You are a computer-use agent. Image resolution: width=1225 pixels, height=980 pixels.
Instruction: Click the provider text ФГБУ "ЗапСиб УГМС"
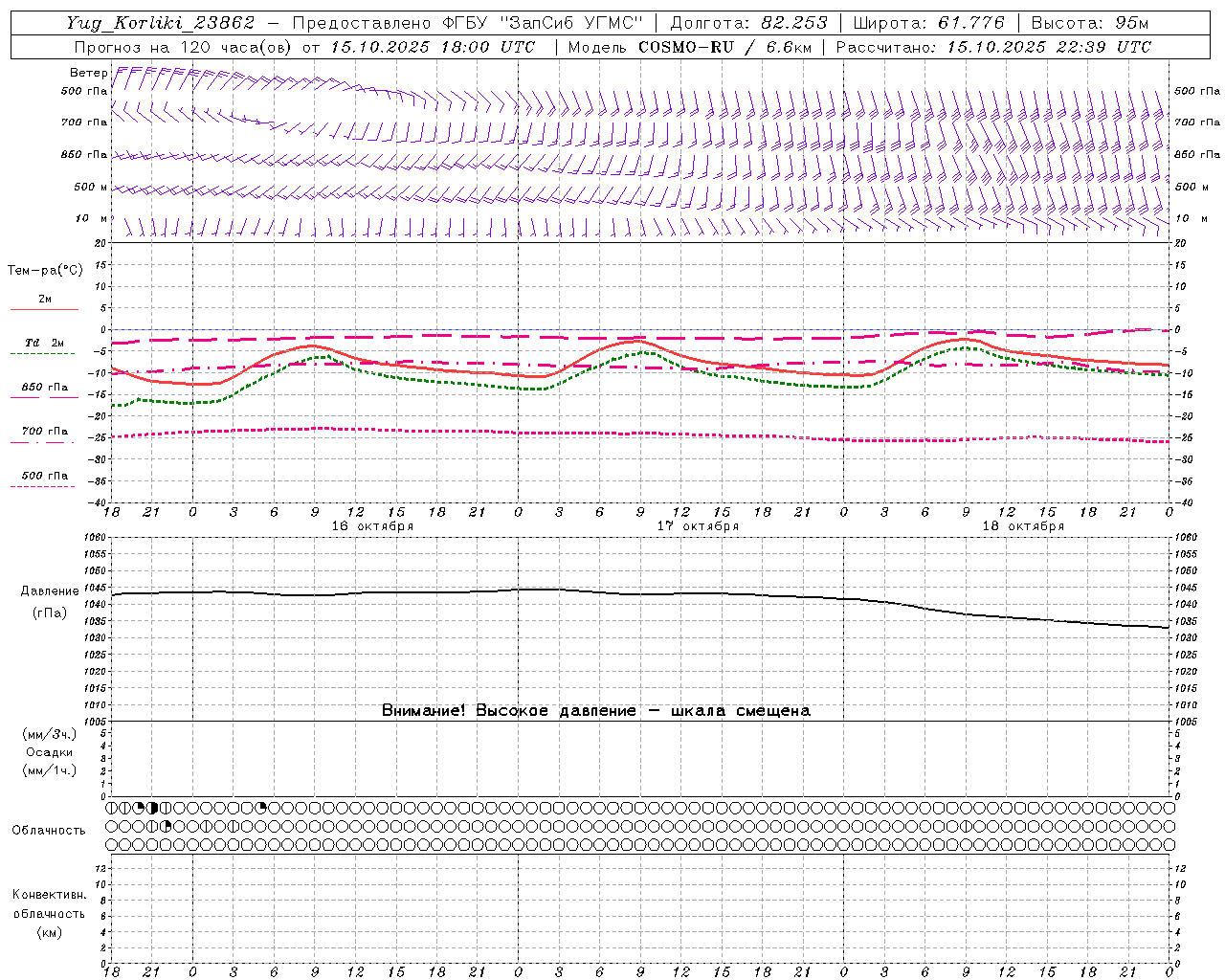tap(544, 24)
